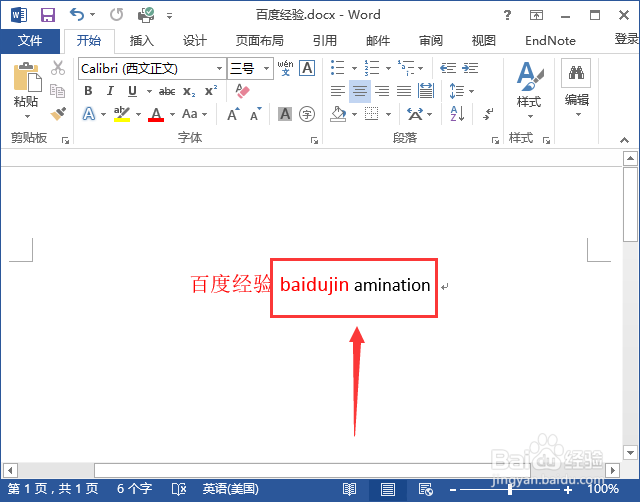Screen dimensions: 640x502
Task: Click the vertical scrollbar down arrow
Action: pos(630,452)
